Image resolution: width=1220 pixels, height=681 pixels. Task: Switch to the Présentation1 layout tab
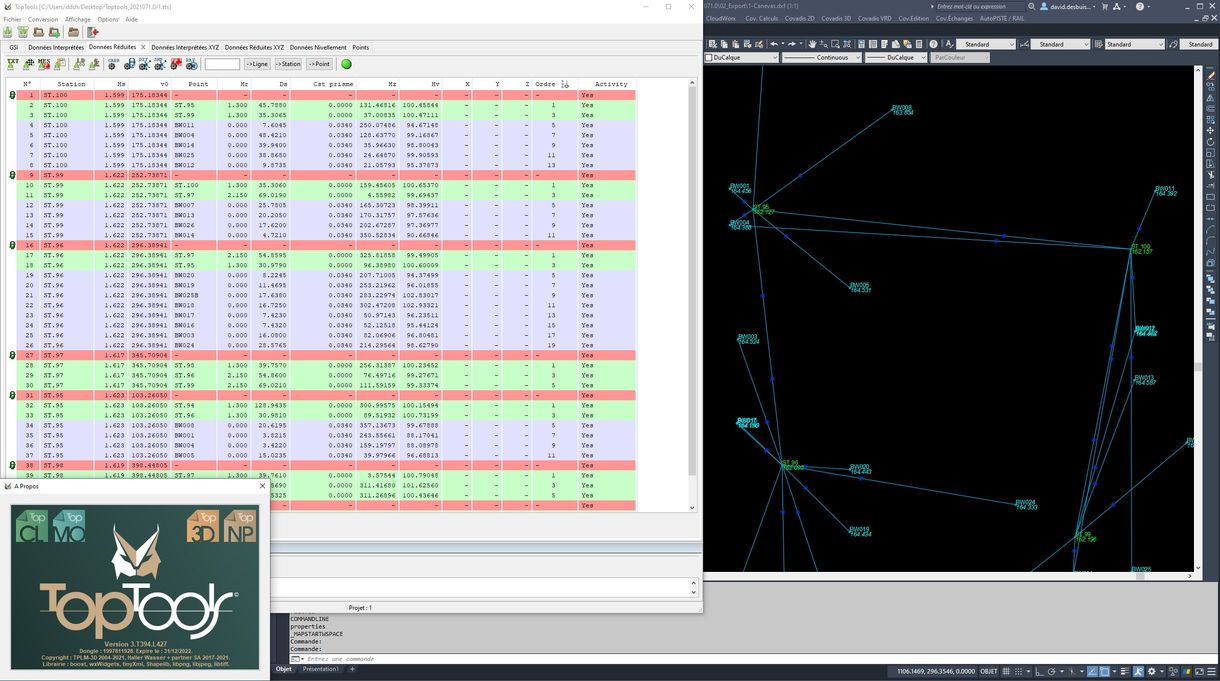tap(321, 669)
